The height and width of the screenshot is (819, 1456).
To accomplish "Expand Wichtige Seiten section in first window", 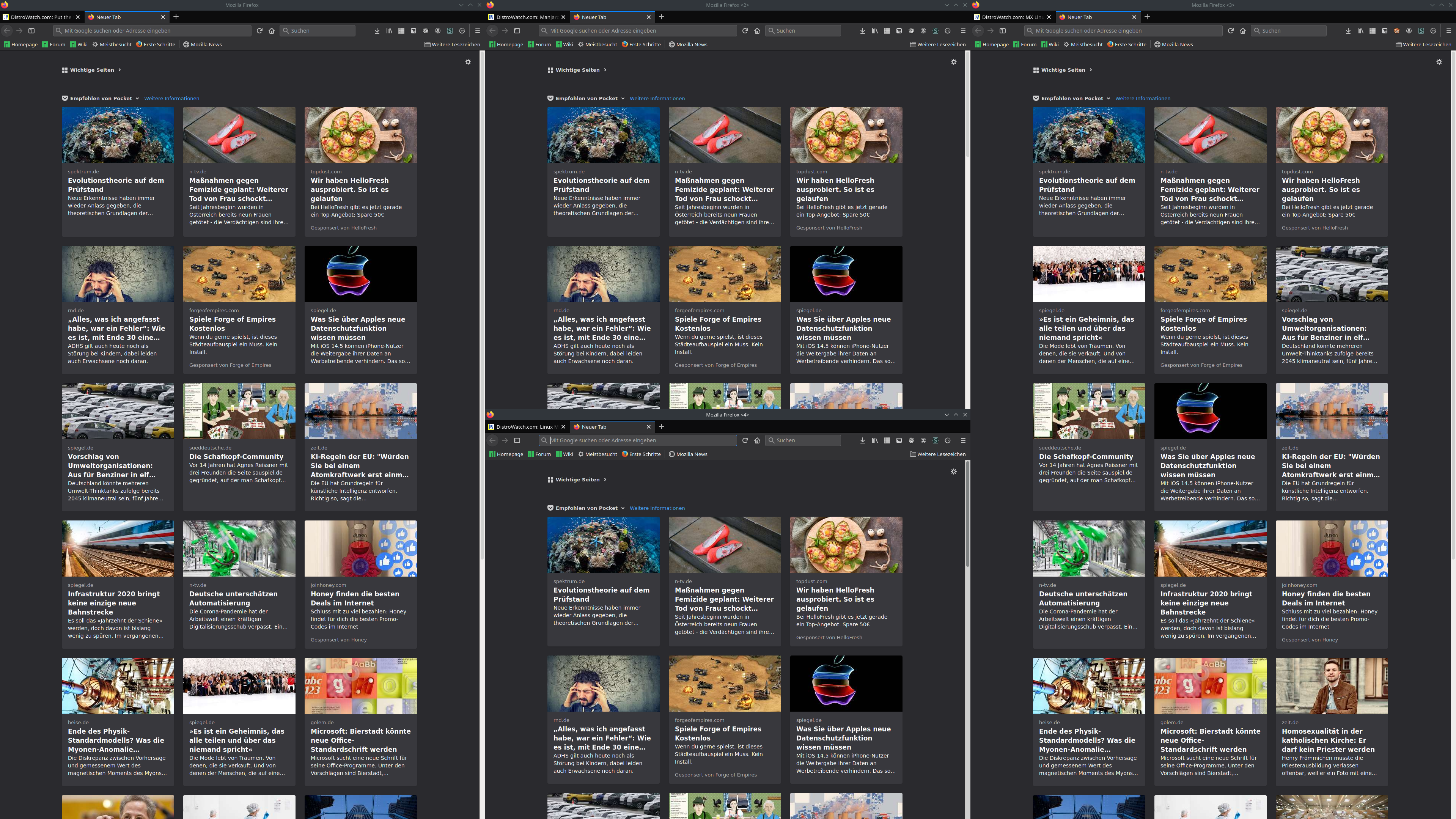I will pos(120,70).
